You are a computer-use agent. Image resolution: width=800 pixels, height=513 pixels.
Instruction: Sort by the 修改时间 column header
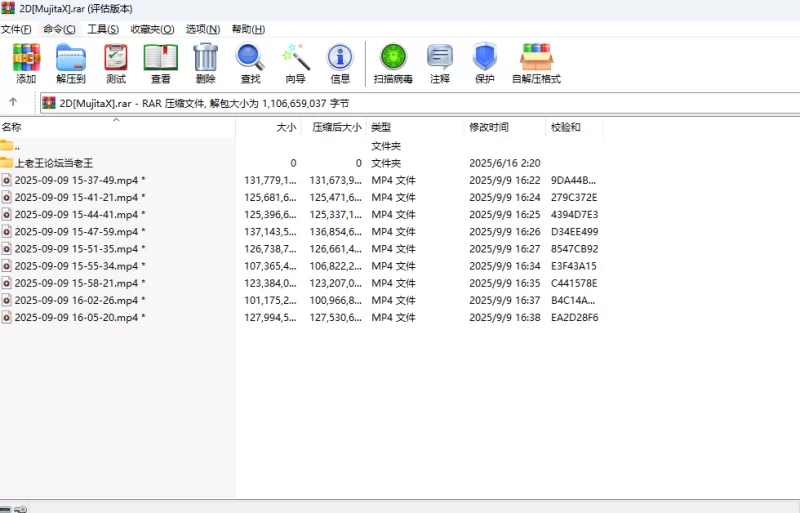[x=489, y=127]
